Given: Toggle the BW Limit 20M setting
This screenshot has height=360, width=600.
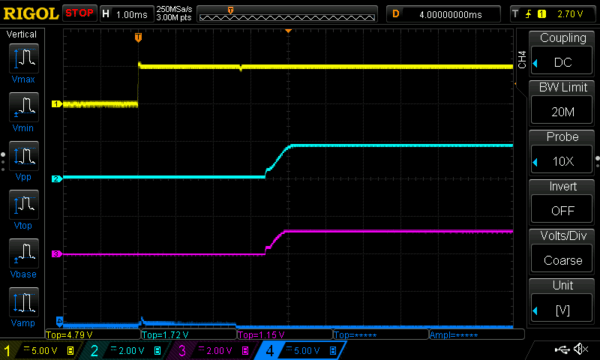Looking at the screenshot, I should (x=562, y=103).
